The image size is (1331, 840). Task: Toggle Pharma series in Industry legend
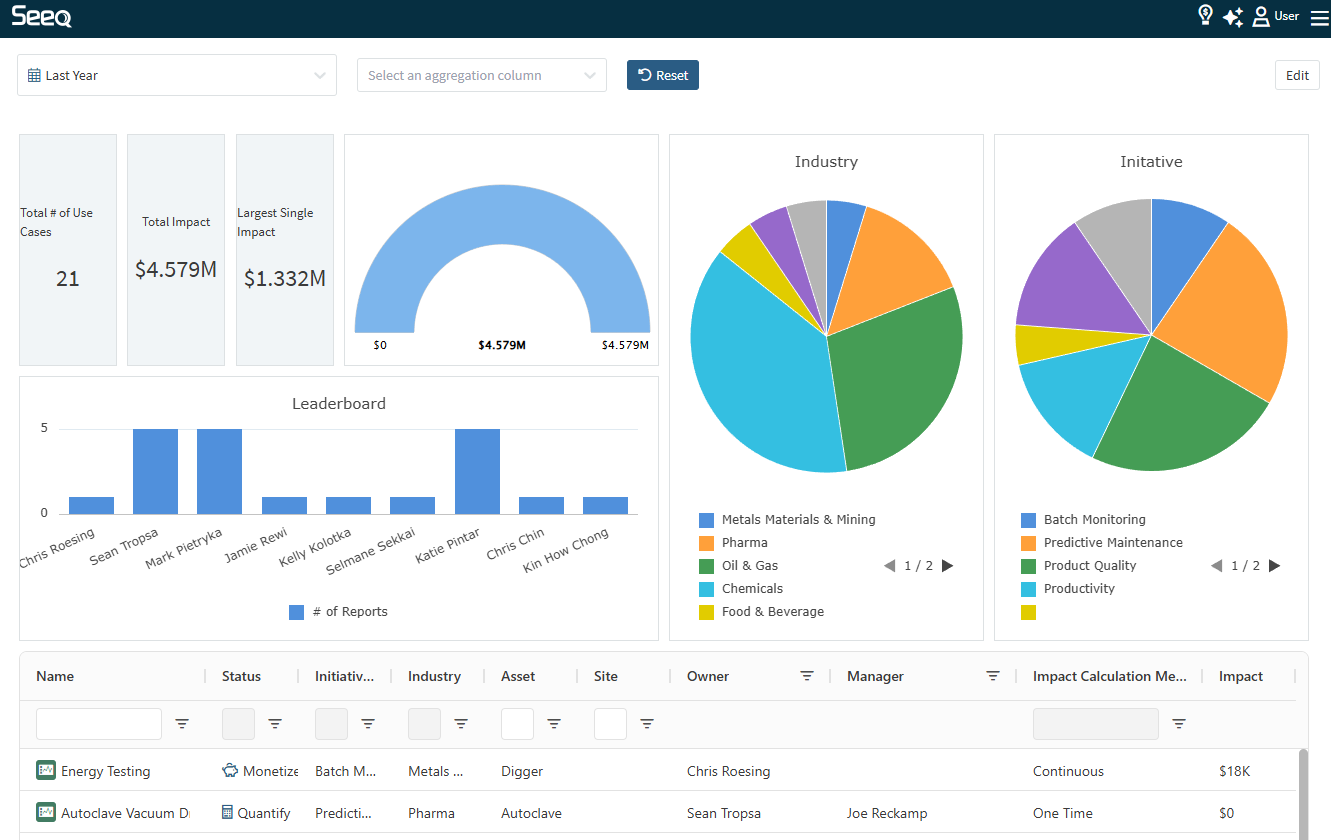coord(744,543)
